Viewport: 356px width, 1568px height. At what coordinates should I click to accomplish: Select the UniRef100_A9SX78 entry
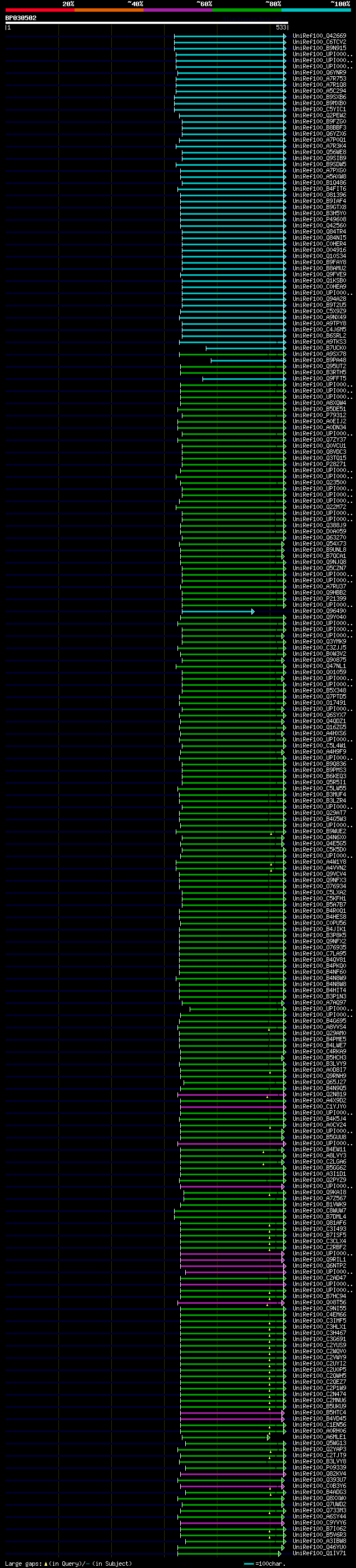click(319, 354)
